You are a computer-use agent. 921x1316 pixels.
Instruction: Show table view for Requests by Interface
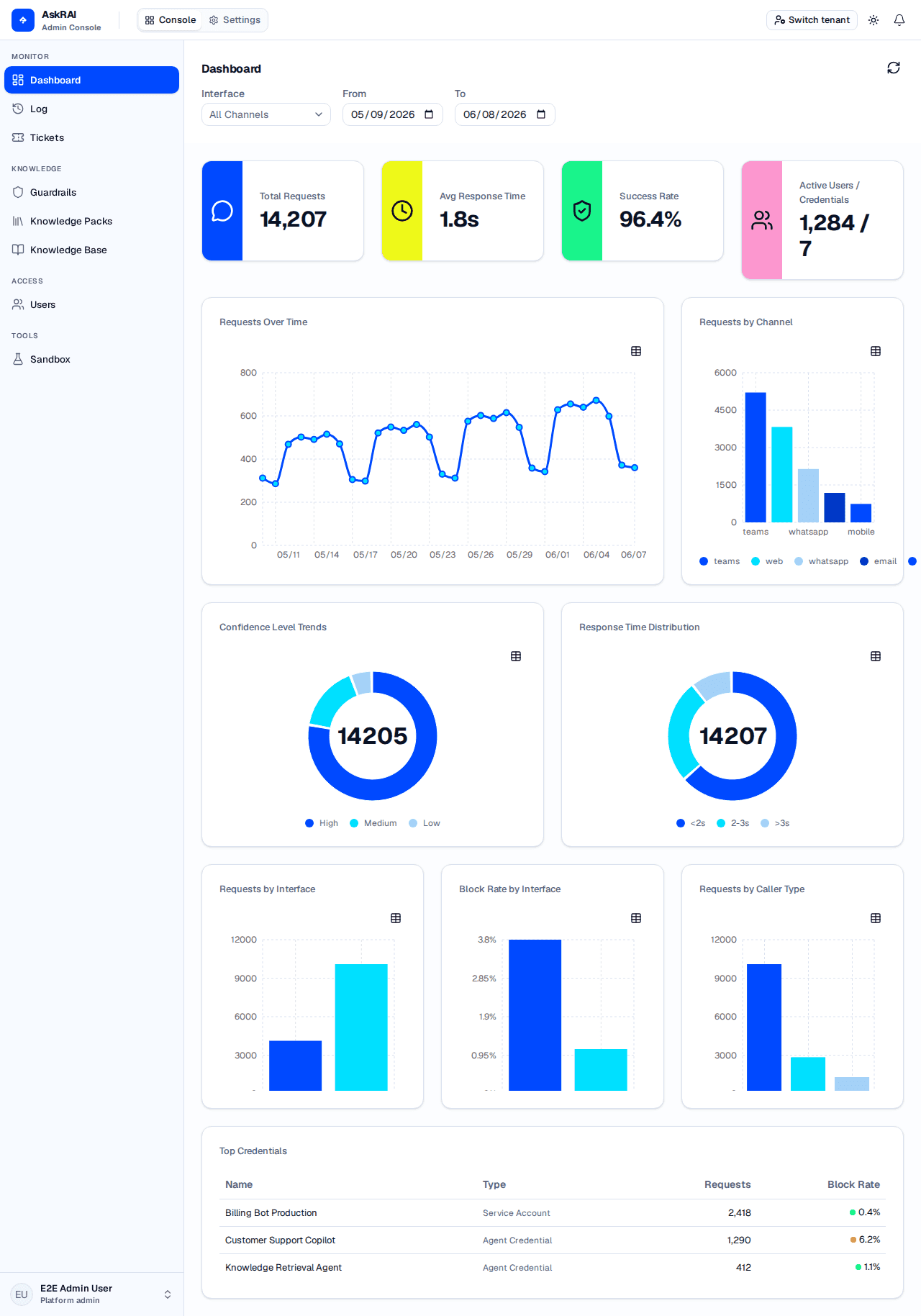(x=396, y=918)
